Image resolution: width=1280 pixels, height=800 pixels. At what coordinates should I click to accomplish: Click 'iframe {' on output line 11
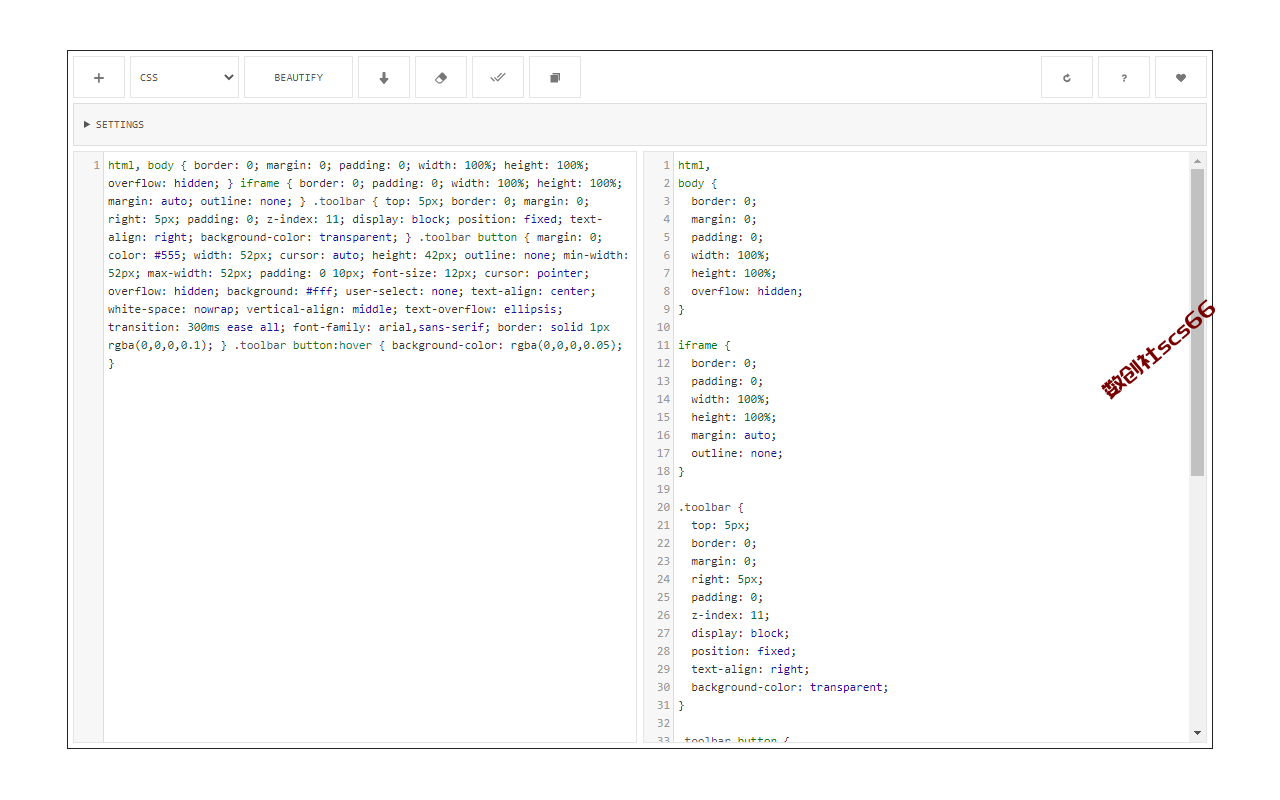tap(704, 345)
